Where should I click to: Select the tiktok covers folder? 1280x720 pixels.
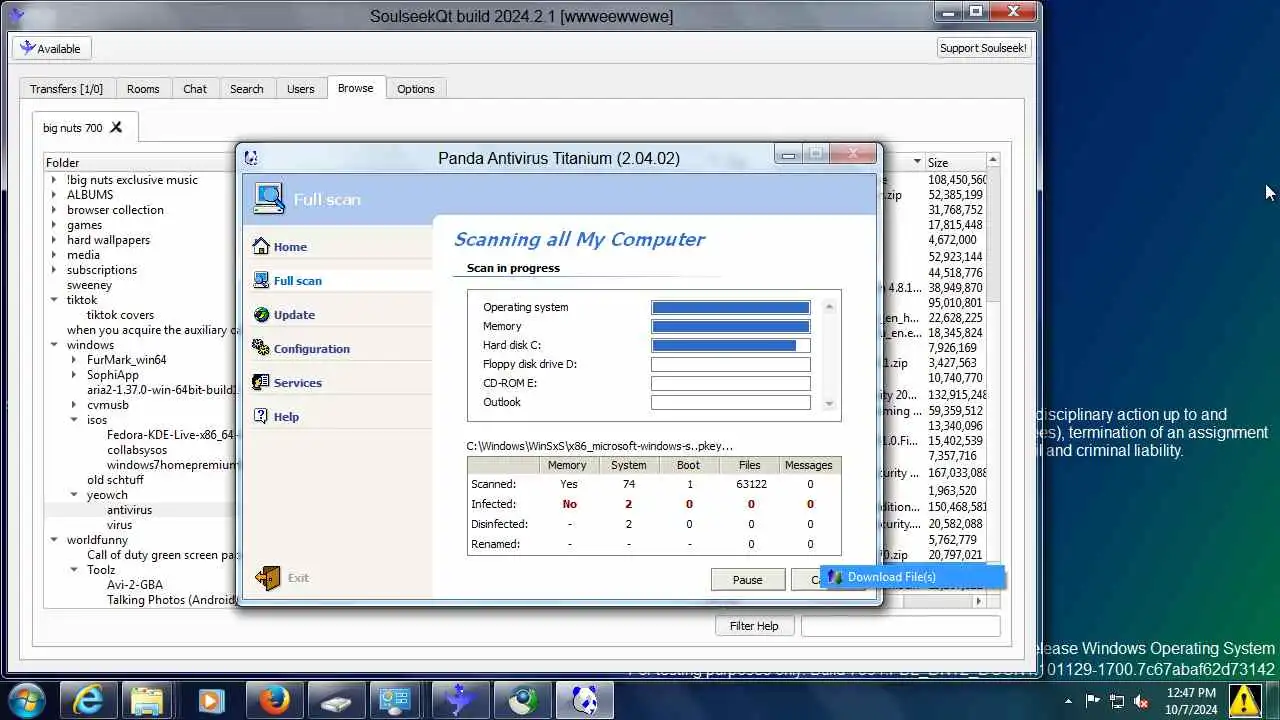[120, 315]
